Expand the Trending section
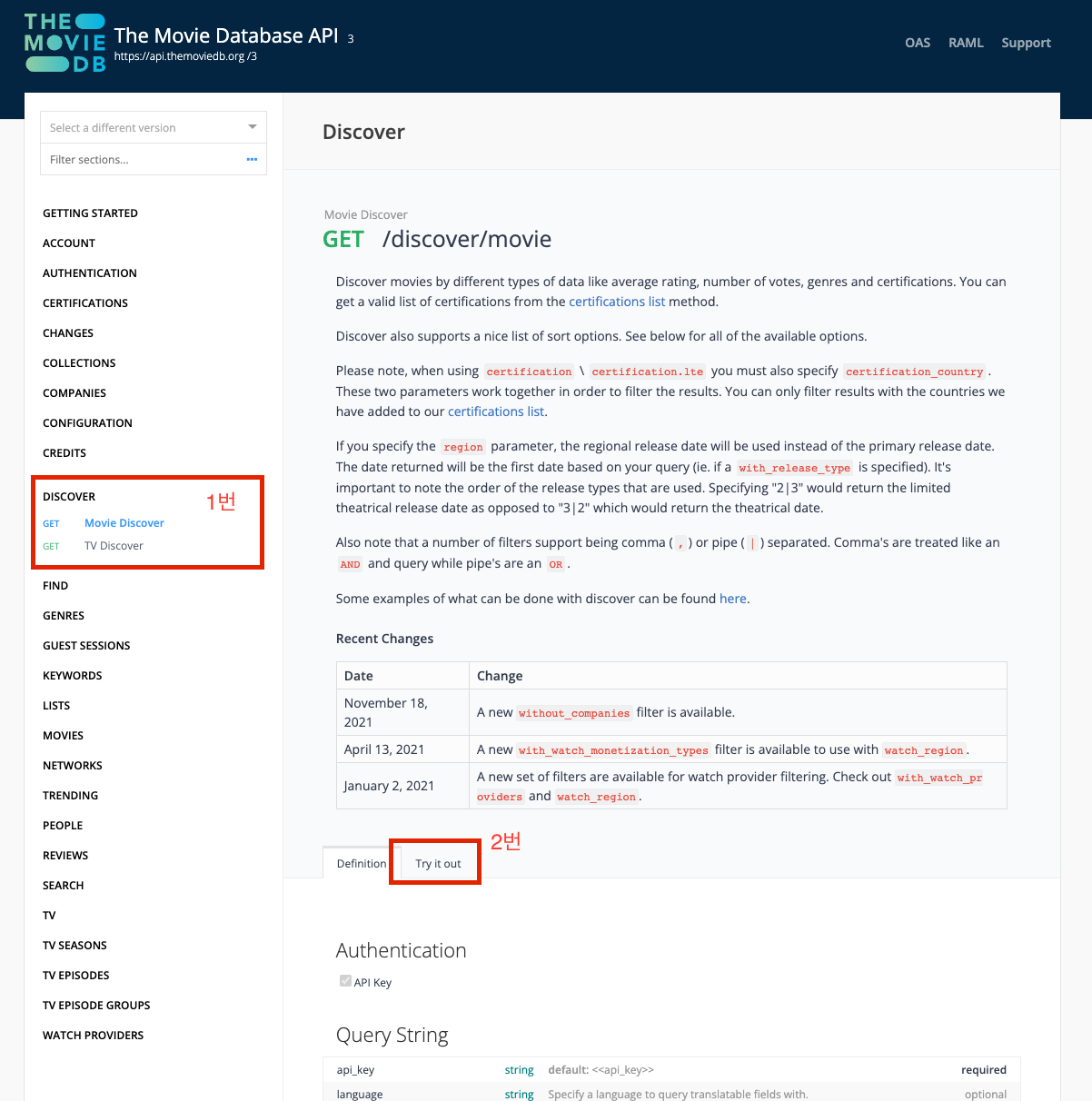Screen dimensions: 1092x1101 tap(70, 796)
